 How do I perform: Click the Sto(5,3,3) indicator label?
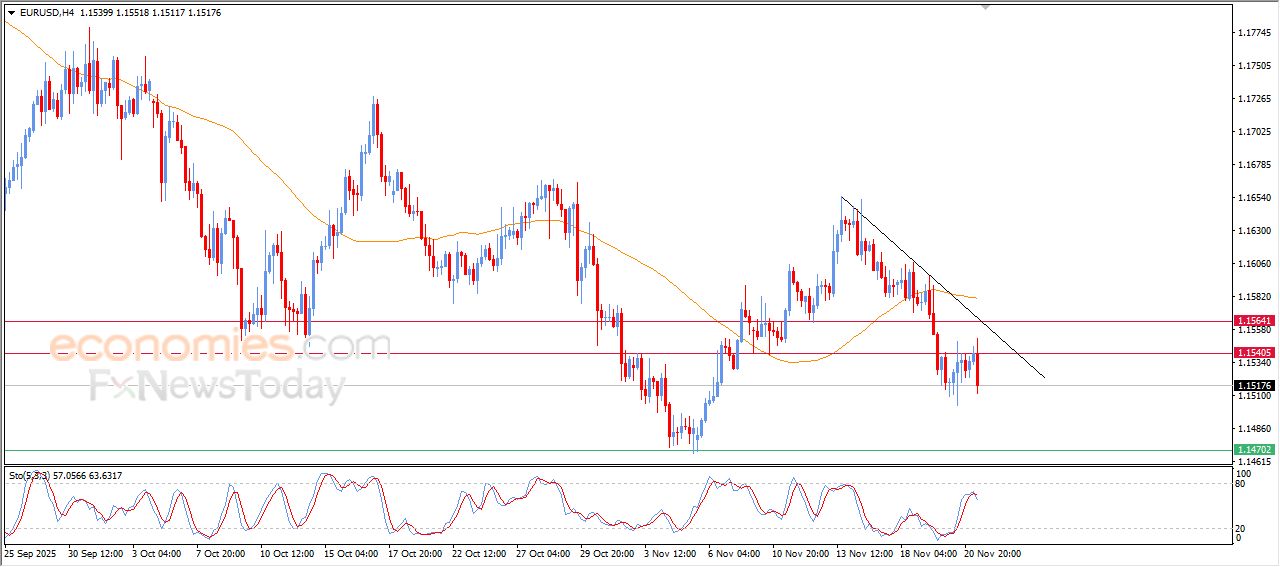31,476
